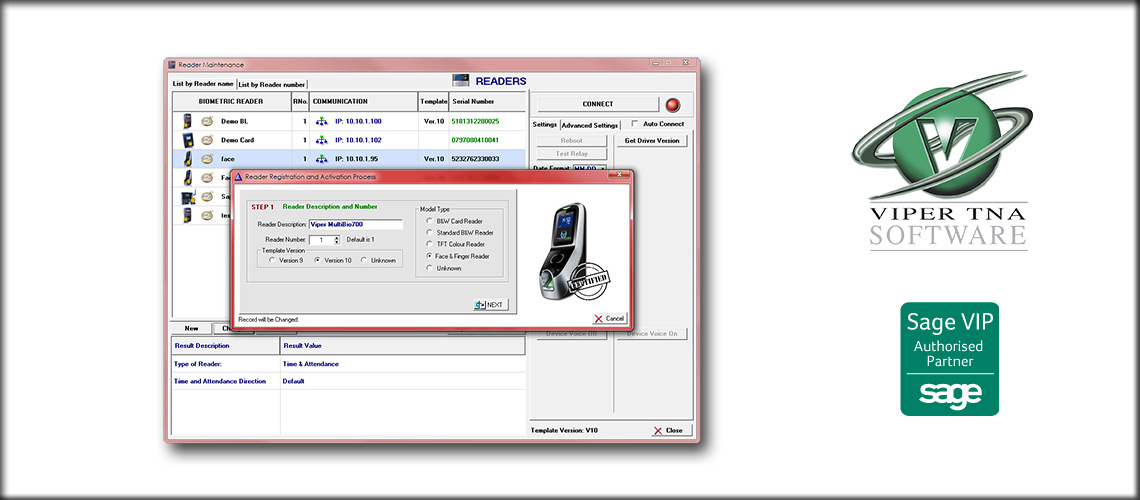The height and width of the screenshot is (500, 1140).
Task: Click the clock icon in the face row
Action: 206,158
